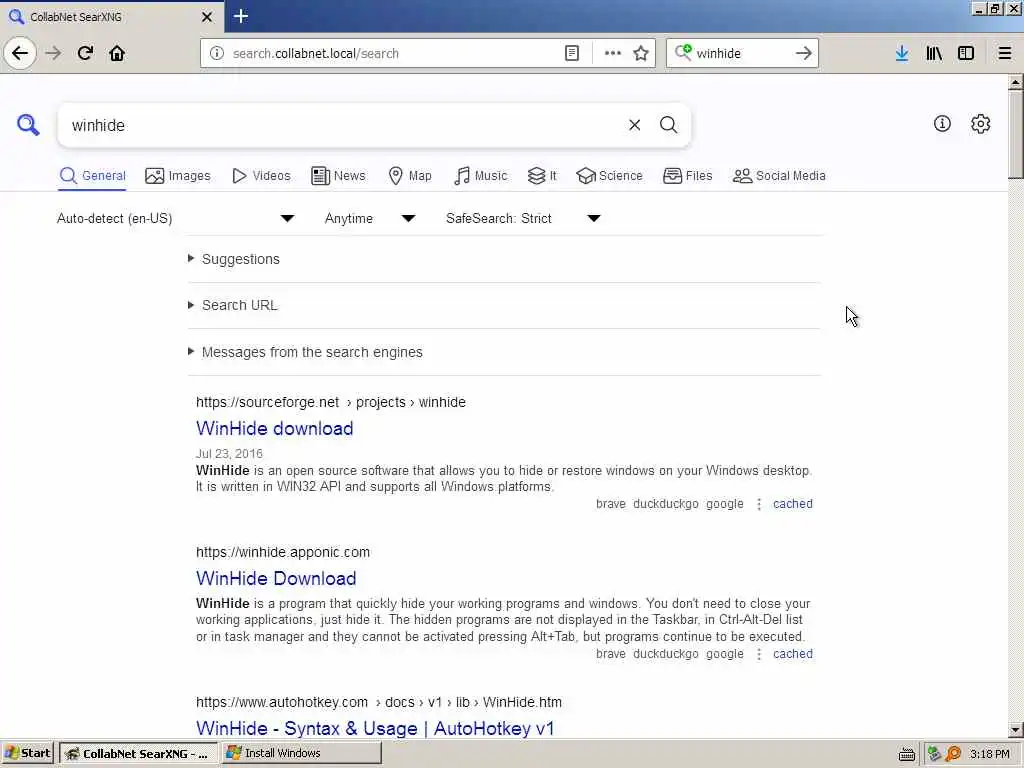Click the https://sourceforge.net URL breadcrumb

[267, 402]
